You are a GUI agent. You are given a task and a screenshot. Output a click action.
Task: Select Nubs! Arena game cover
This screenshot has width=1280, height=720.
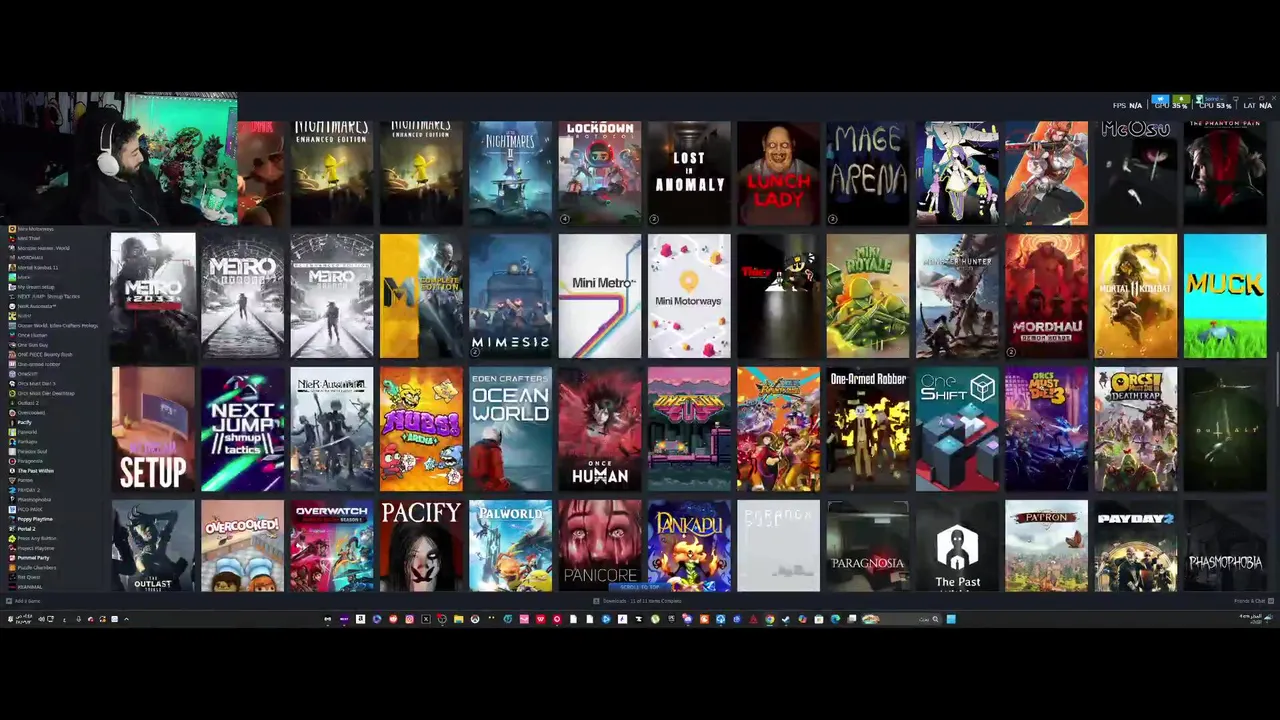[x=421, y=430]
